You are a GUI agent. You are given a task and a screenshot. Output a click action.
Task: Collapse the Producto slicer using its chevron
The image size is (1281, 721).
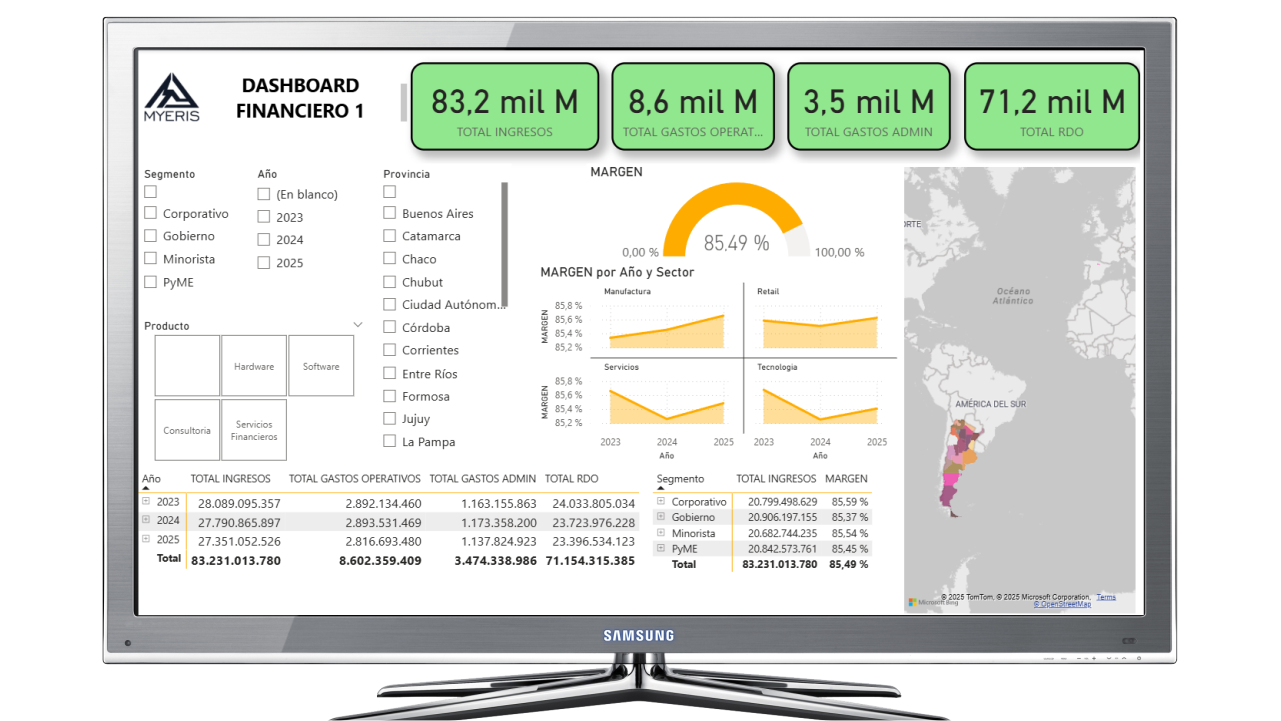358,325
